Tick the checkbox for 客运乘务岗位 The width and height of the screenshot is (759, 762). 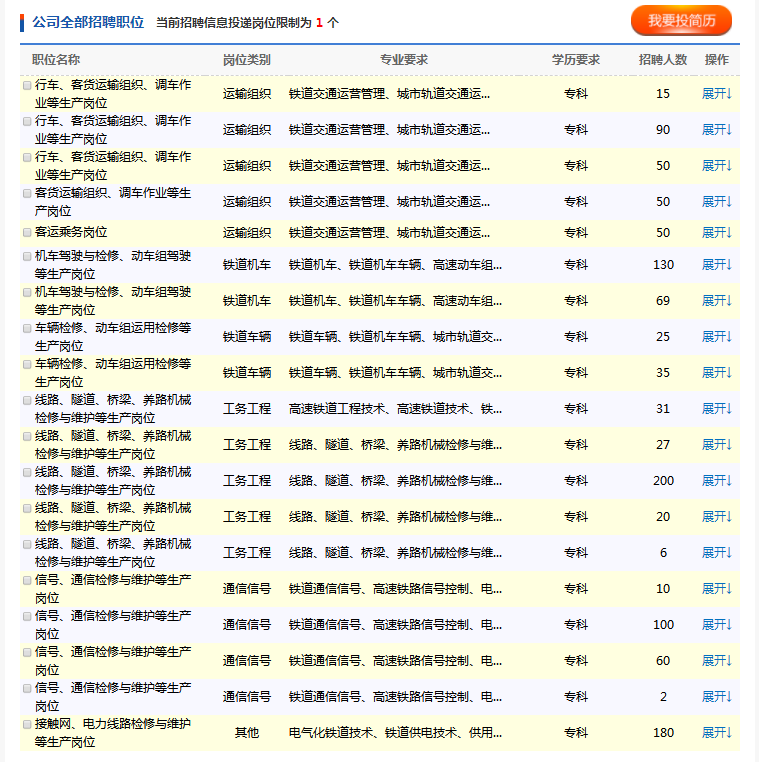27,231
